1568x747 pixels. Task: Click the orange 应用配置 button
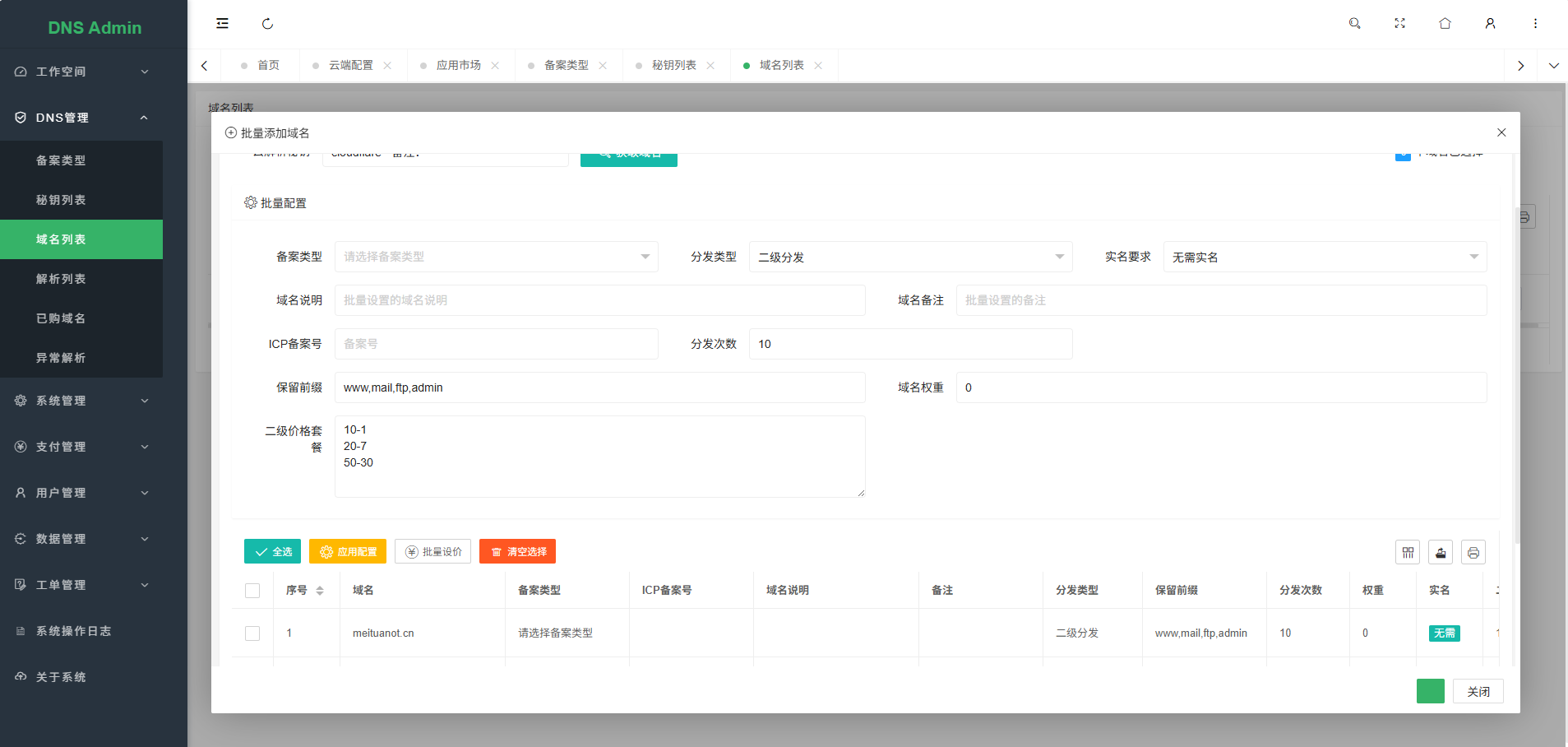(x=348, y=551)
